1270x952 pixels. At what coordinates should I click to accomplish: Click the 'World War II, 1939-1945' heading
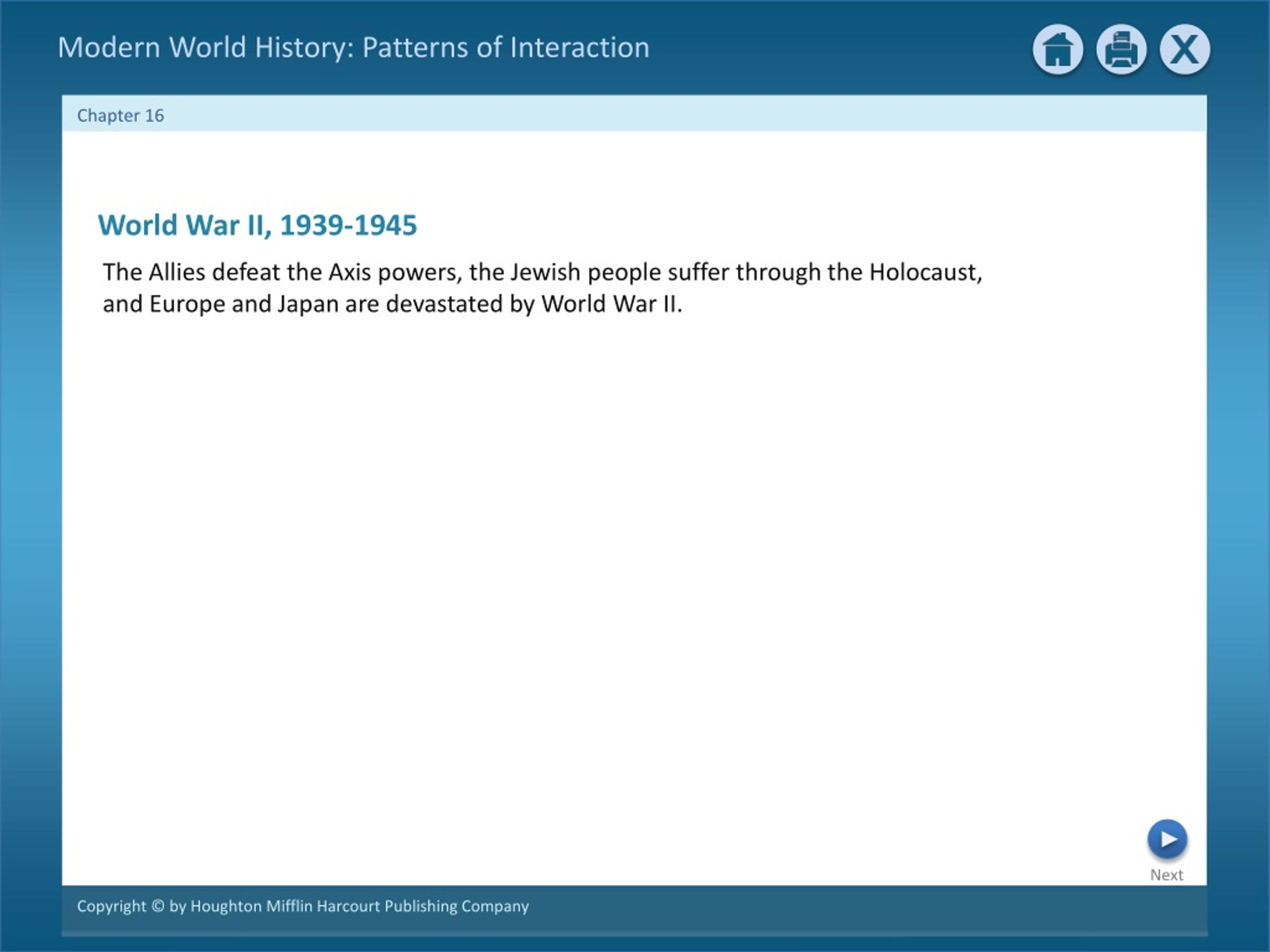(257, 225)
